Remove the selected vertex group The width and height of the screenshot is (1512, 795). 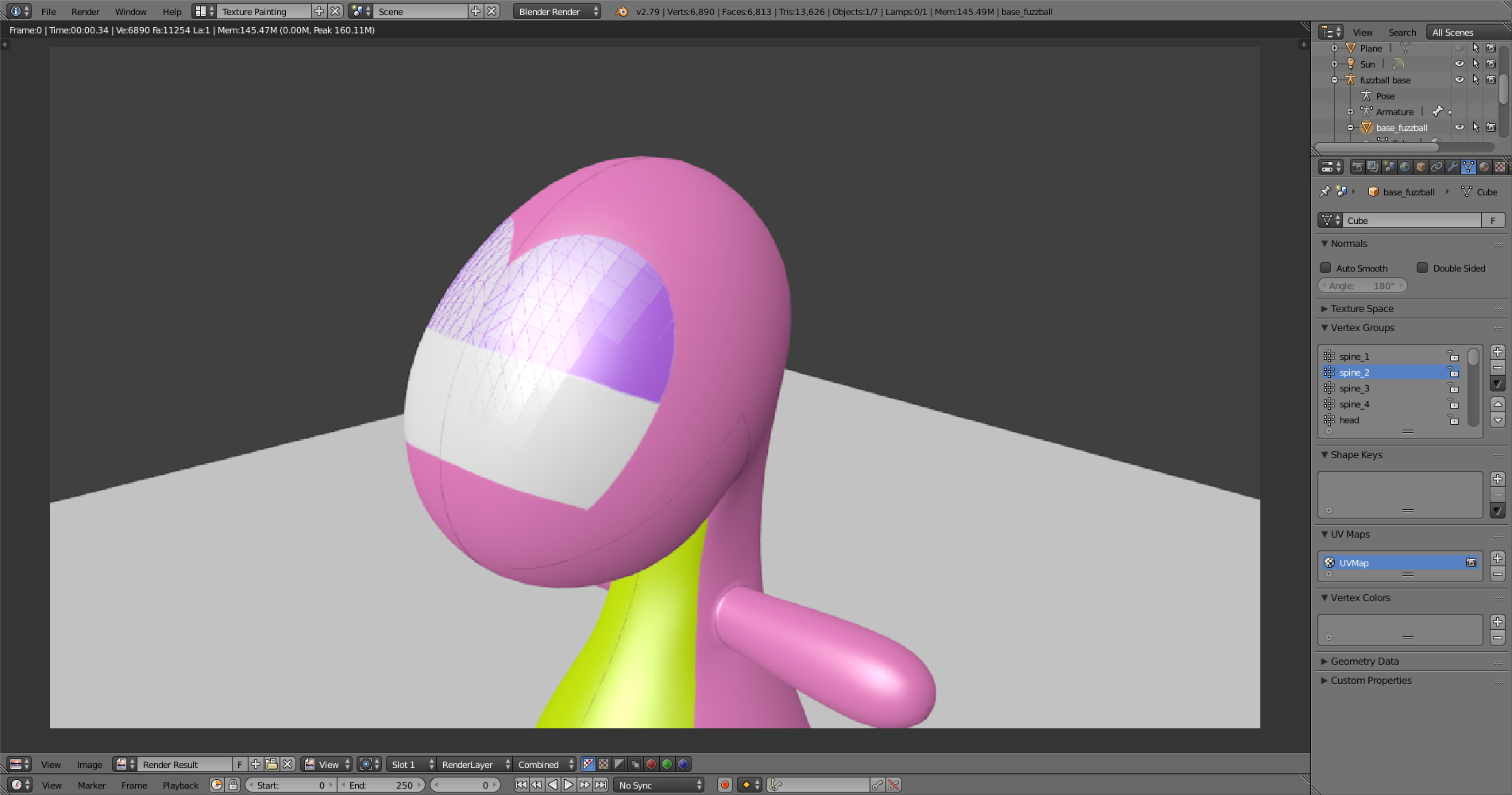[x=1498, y=367]
